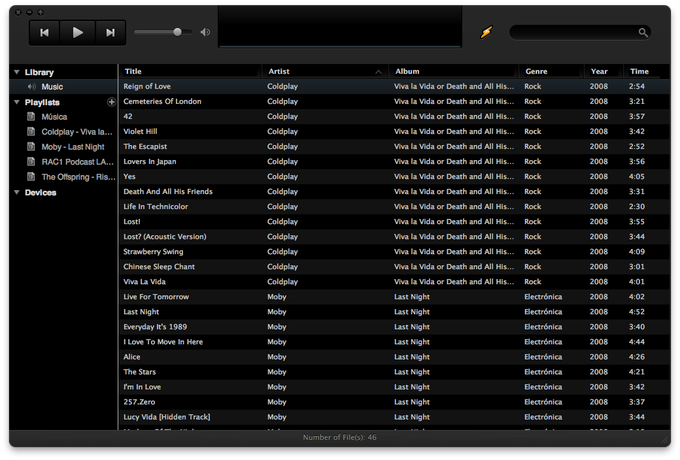Click The Offspring playlist icon
Viewport: 680px width, 460px height.
(31, 176)
